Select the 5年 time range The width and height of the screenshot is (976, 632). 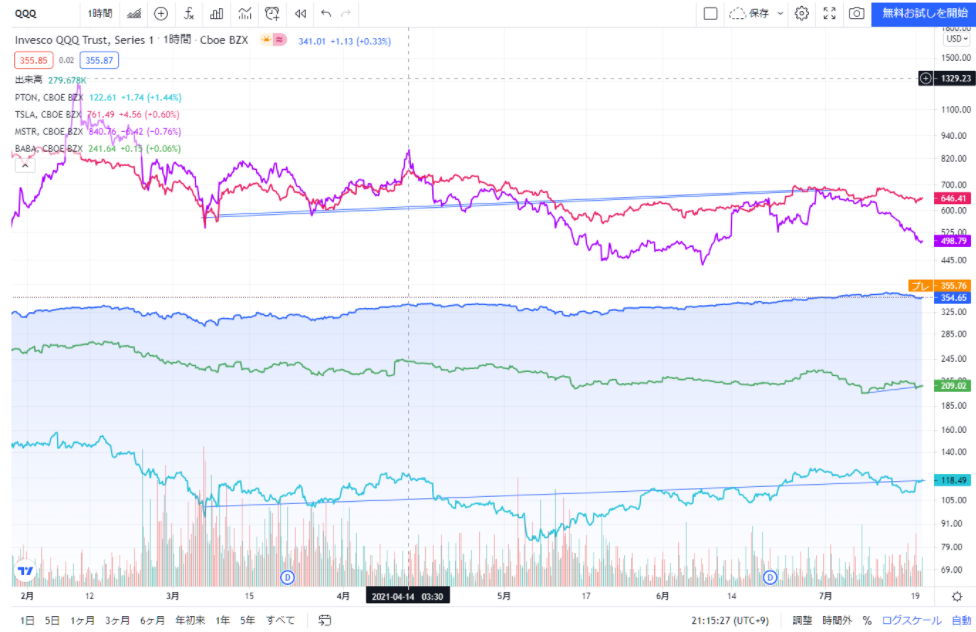pos(248,620)
